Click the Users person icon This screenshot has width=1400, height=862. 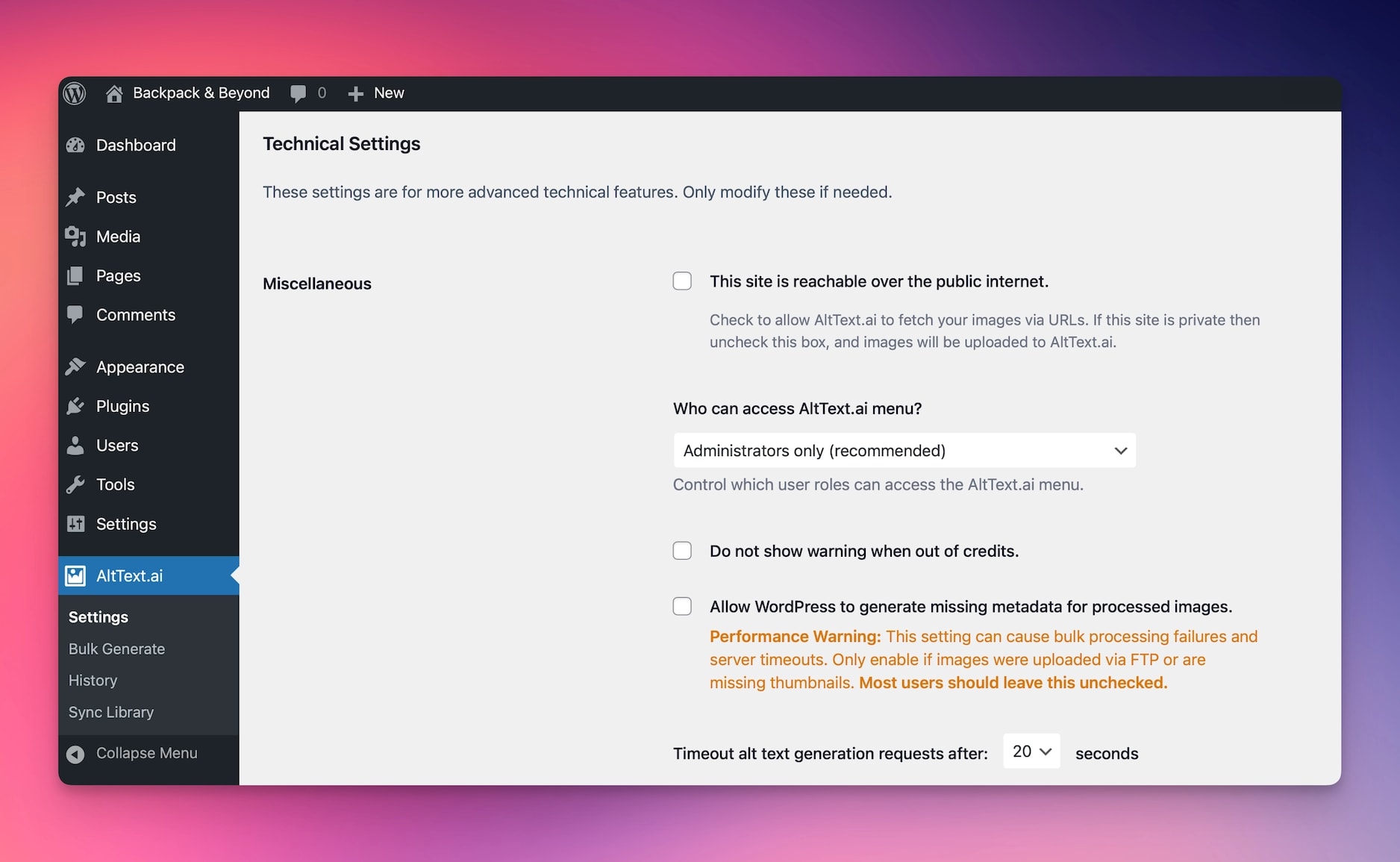pos(75,446)
